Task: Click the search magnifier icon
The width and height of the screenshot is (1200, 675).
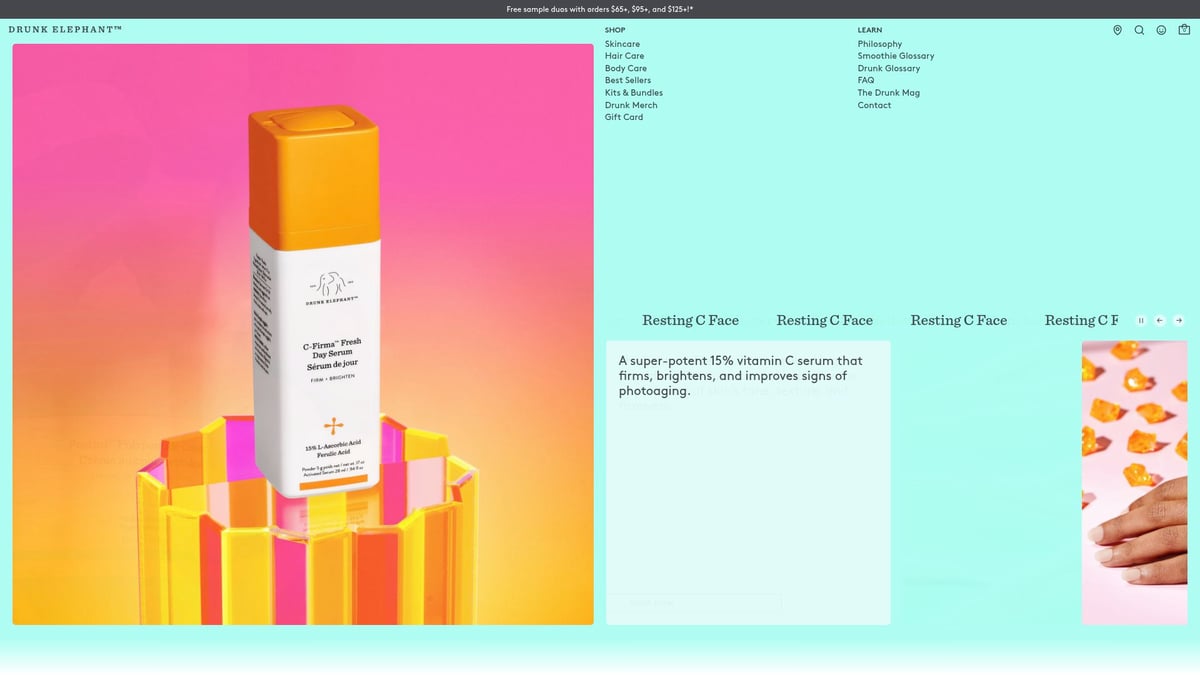Action: [1139, 30]
